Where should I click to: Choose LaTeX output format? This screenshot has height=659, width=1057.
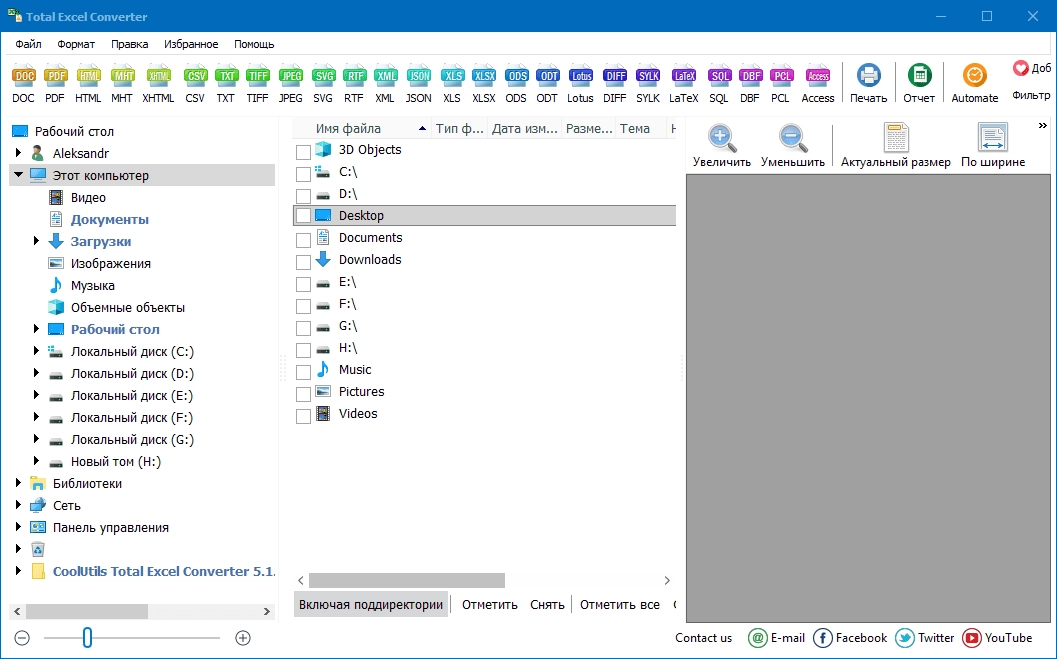tap(684, 84)
